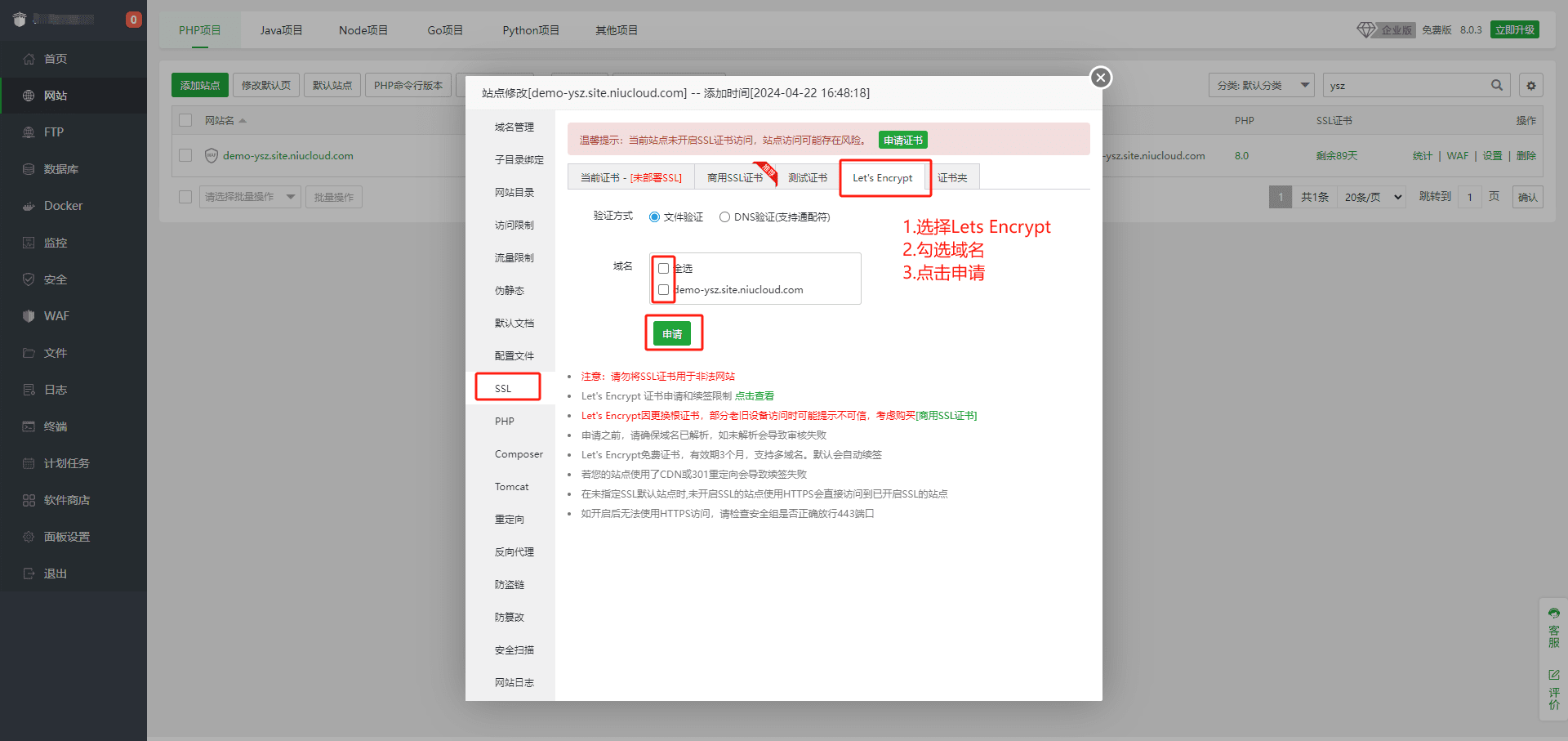
Task: Click the Docker icon in sidebar
Action: pyautogui.click(x=29, y=206)
